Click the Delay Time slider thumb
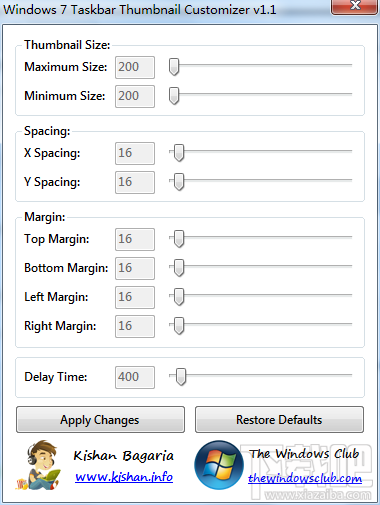Image resolution: width=380 pixels, height=505 pixels. pos(181,377)
